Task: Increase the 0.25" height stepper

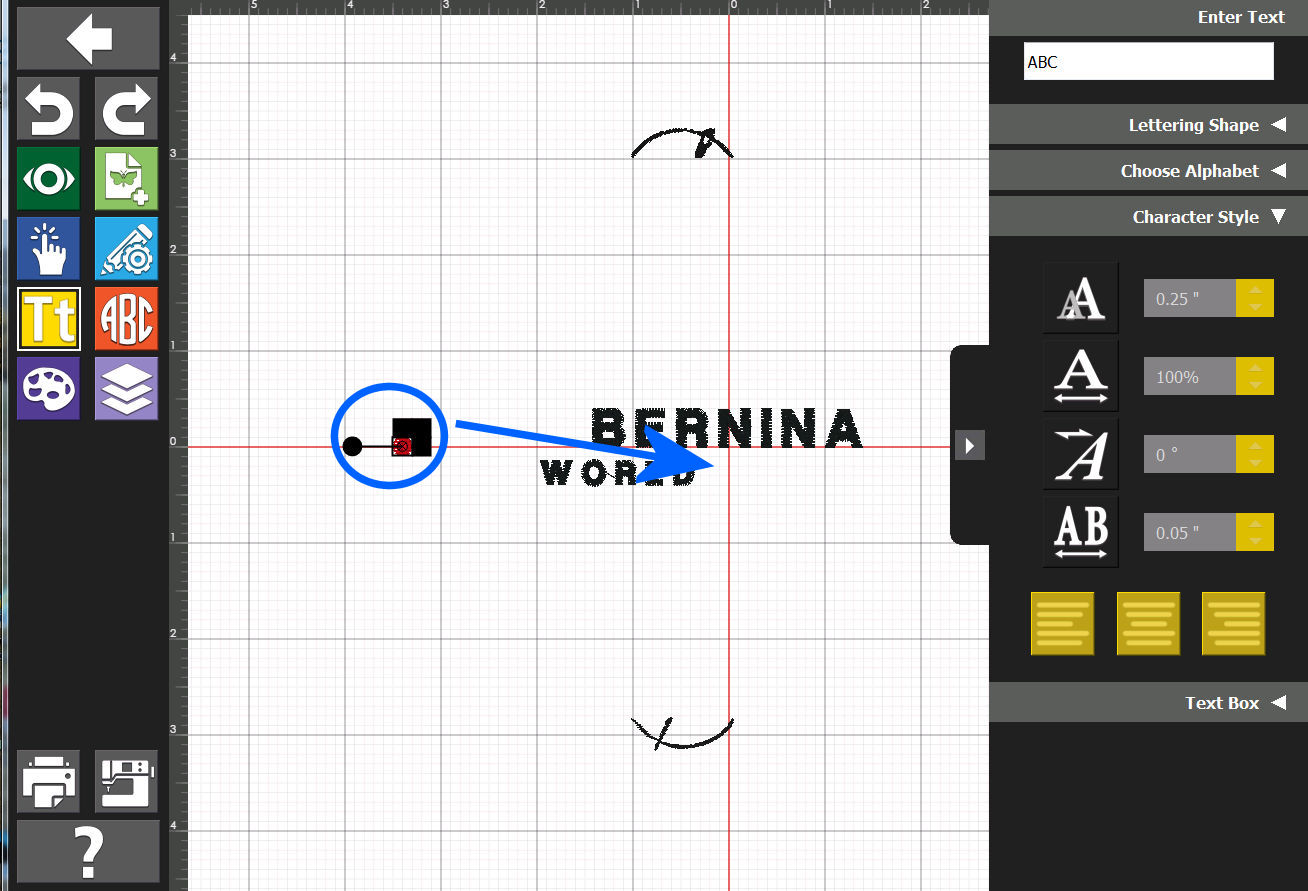Action: pyautogui.click(x=1255, y=289)
